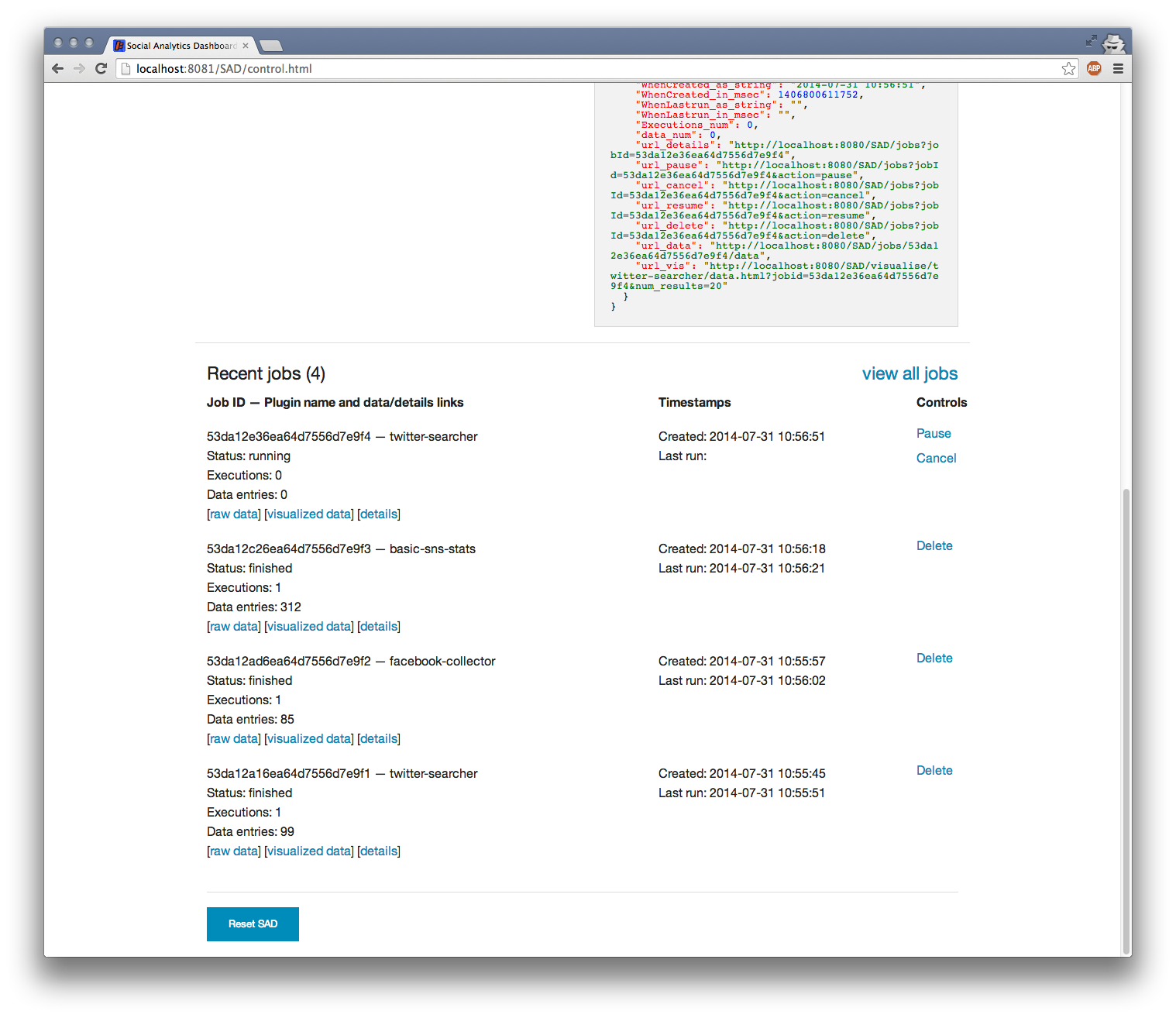Screen dimensions: 1176x1018
Task: Open a new tab with the blank tab button
Action: (x=270, y=46)
